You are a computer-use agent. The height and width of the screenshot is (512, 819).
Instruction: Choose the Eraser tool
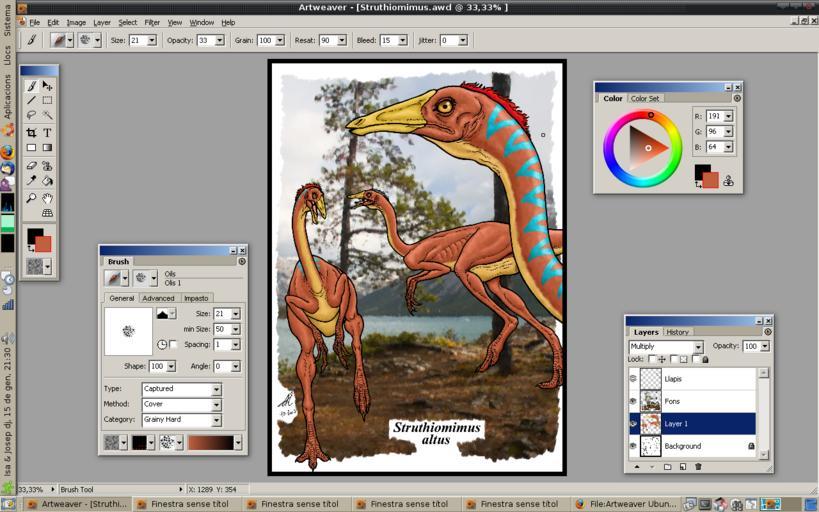(31, 165)
